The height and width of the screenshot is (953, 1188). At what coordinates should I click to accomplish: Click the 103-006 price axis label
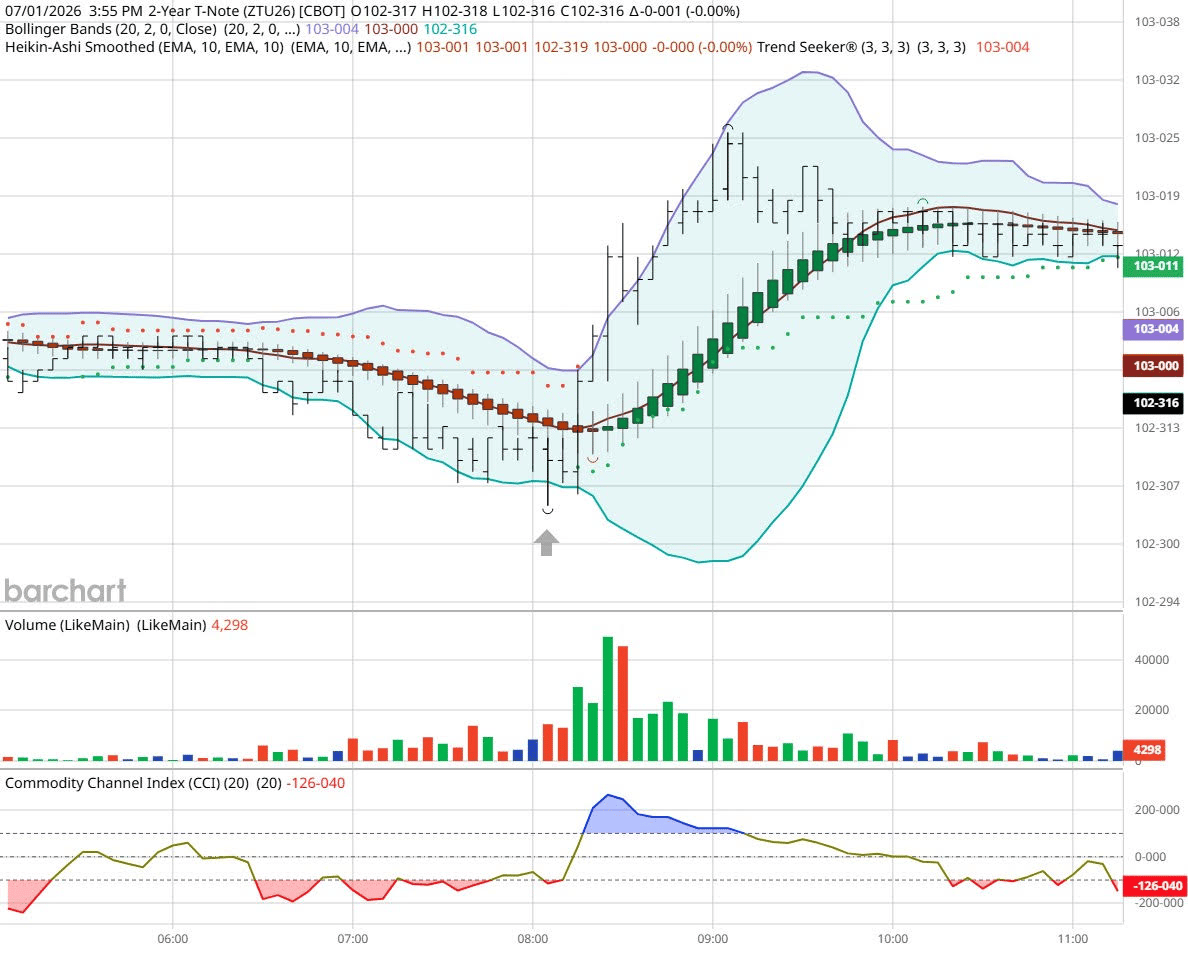pyautogui.click(x=1157, y=311)
